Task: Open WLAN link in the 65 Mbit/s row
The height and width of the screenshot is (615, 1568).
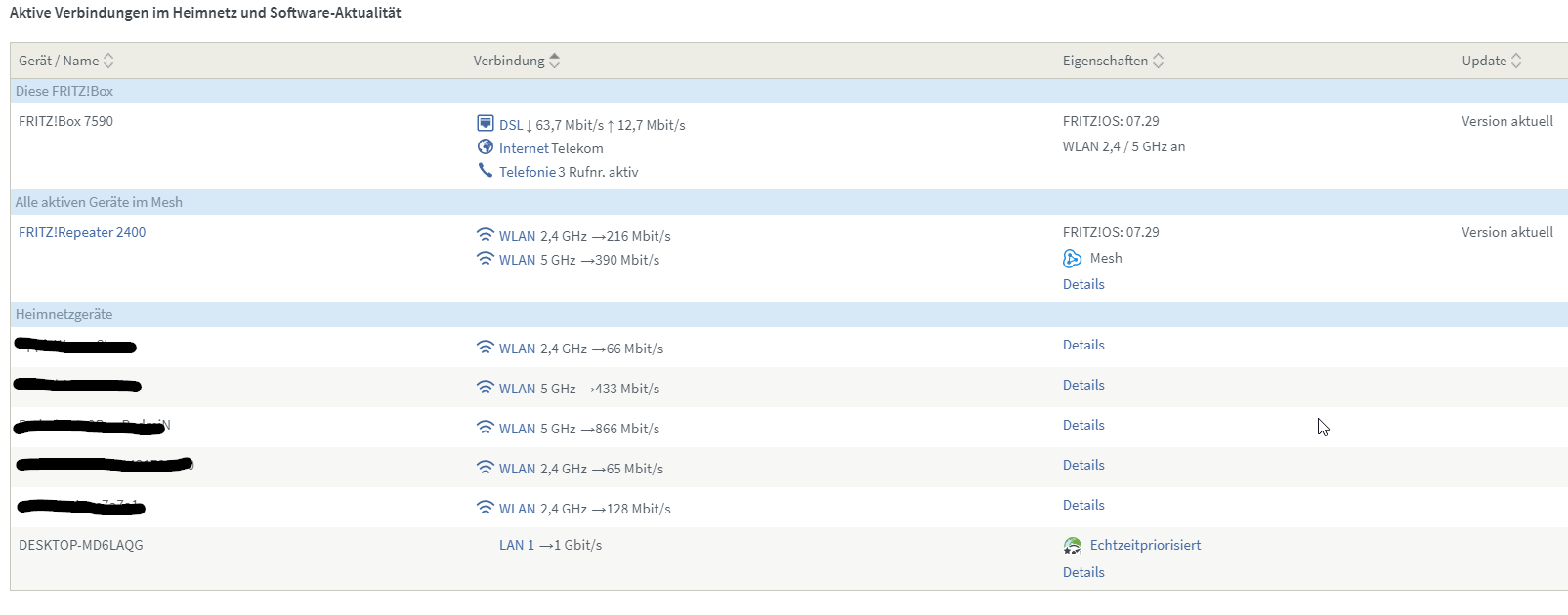Action: (x=517, y=469)
